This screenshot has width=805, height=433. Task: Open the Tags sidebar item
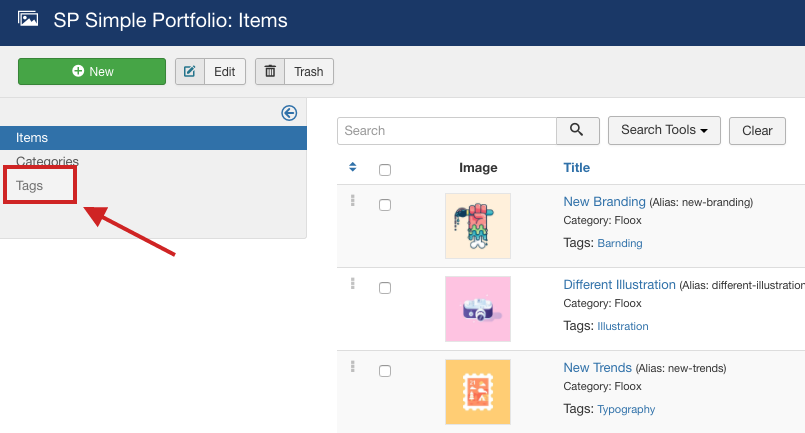coord(30,185)
